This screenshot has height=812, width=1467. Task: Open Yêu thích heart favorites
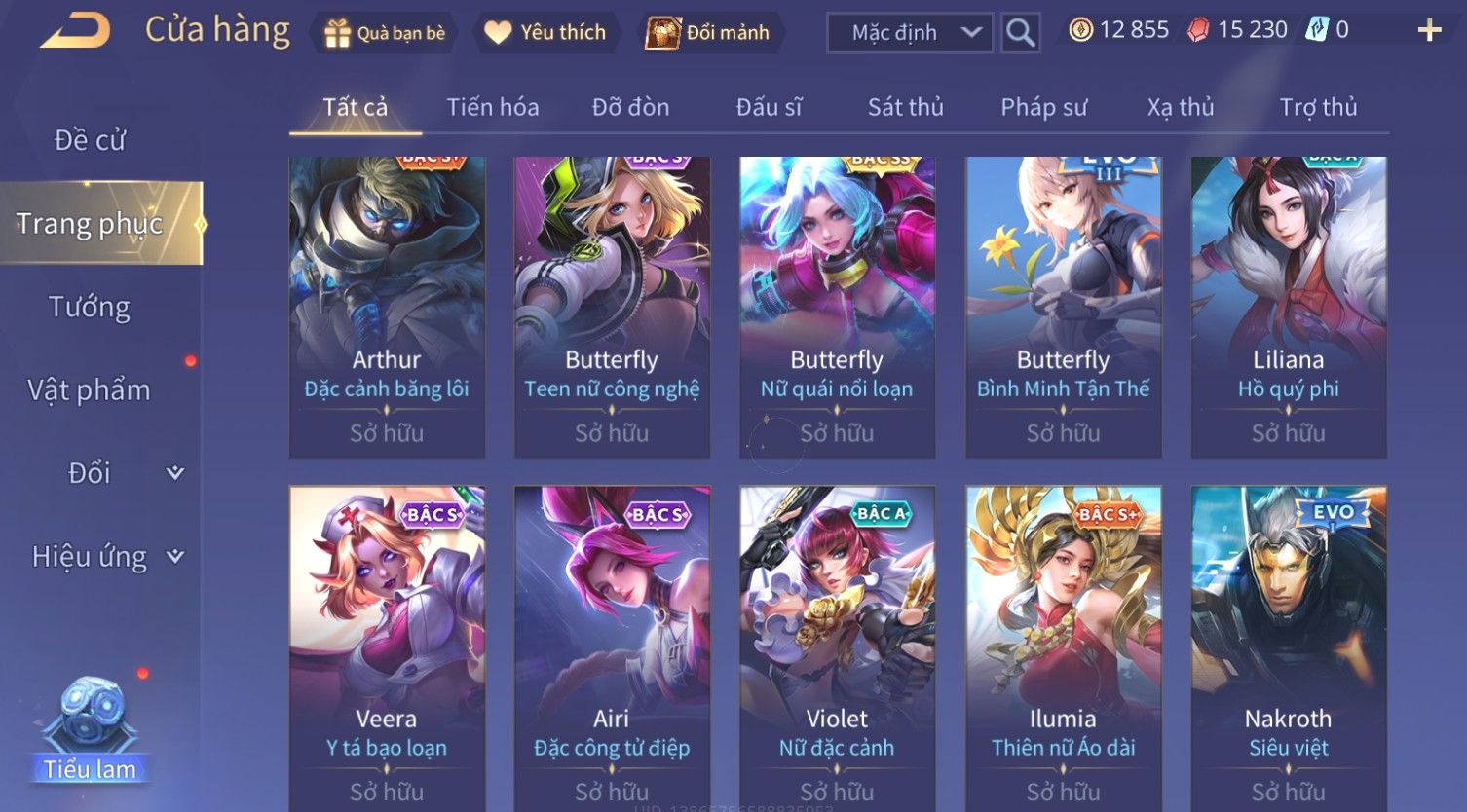point(546,32)
